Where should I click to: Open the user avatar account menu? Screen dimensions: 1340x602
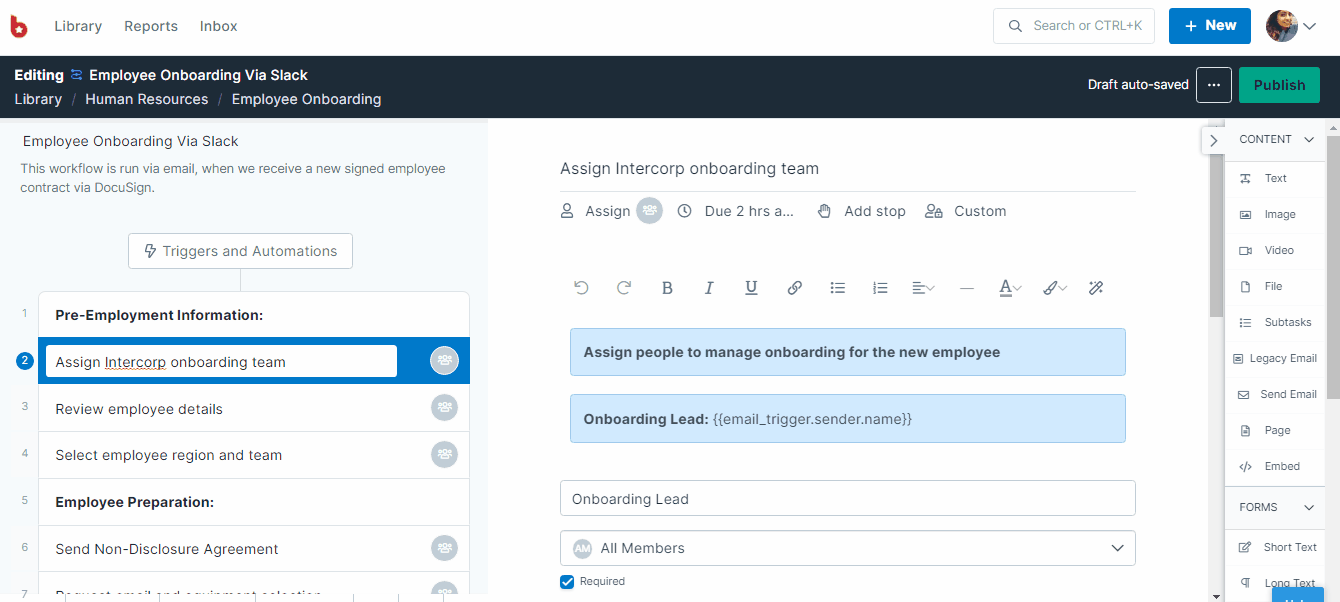point(1291,26)
